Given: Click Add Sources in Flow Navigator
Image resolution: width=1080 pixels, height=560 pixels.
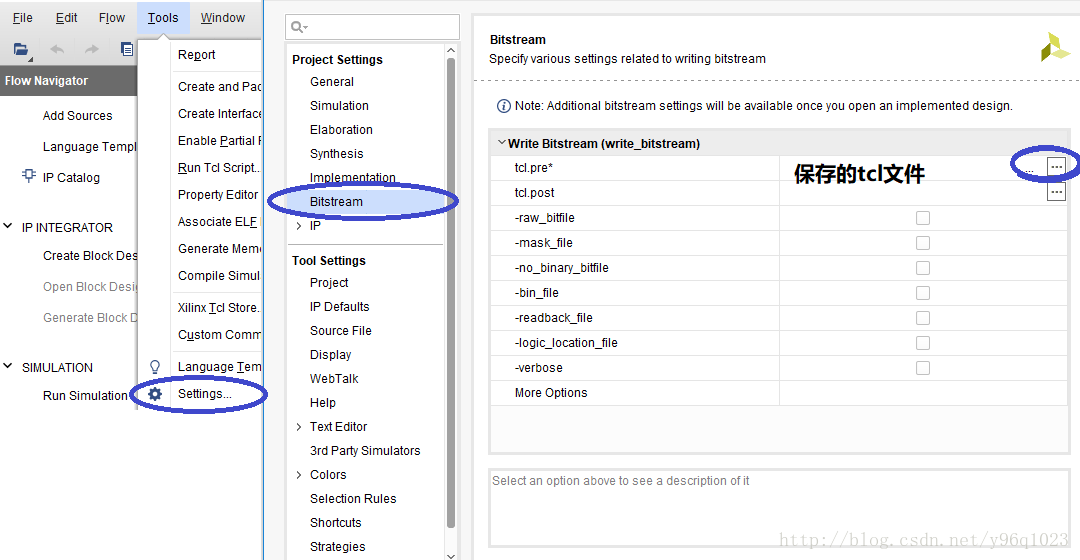Looking at the screenshot, I should pos(77,116).
